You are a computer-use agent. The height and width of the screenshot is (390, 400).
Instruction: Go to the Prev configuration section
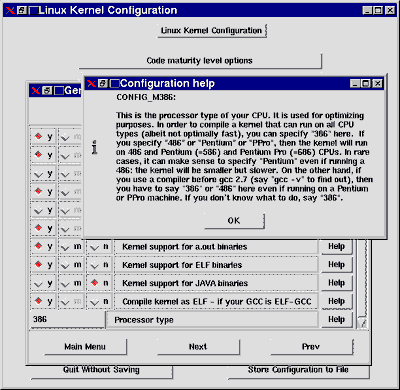[311, 347]
